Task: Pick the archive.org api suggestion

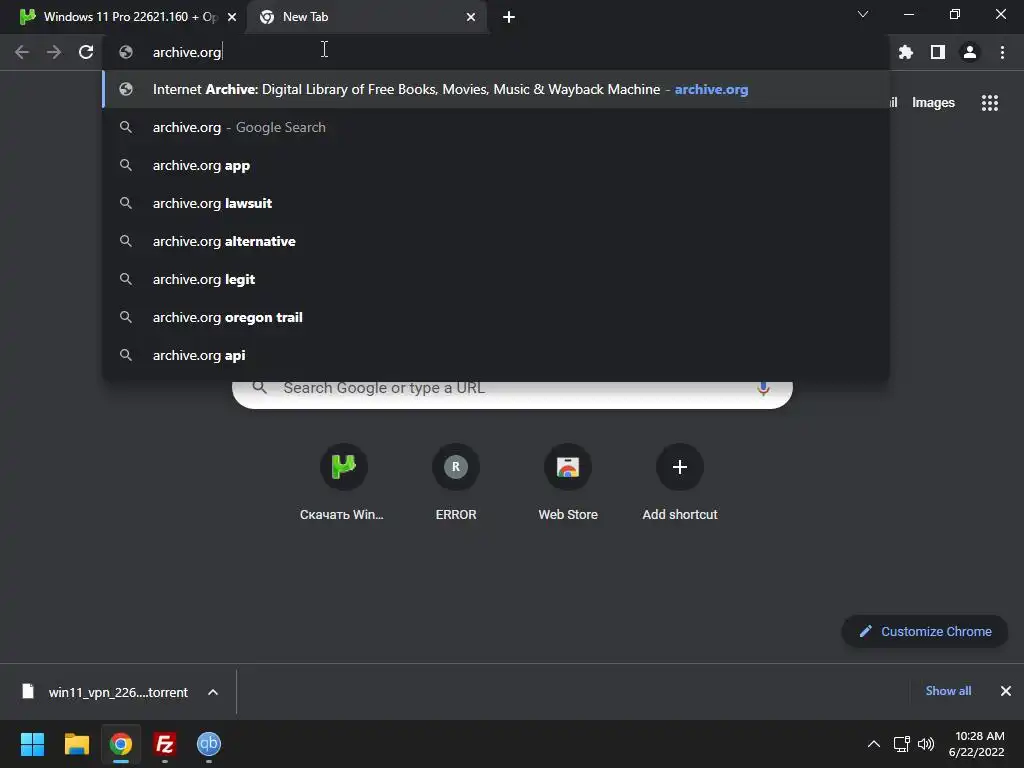Action: pyautogui.click(x=496, y=355)
